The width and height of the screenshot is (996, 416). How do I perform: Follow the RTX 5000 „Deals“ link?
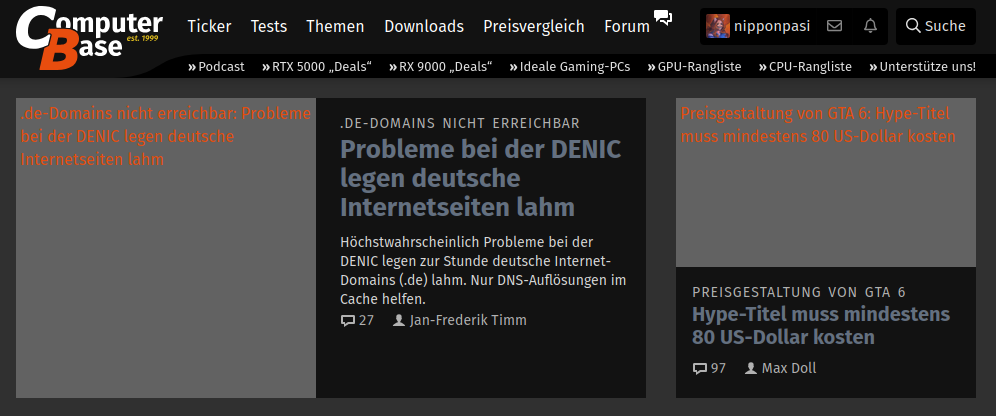(x=317, y=67)
